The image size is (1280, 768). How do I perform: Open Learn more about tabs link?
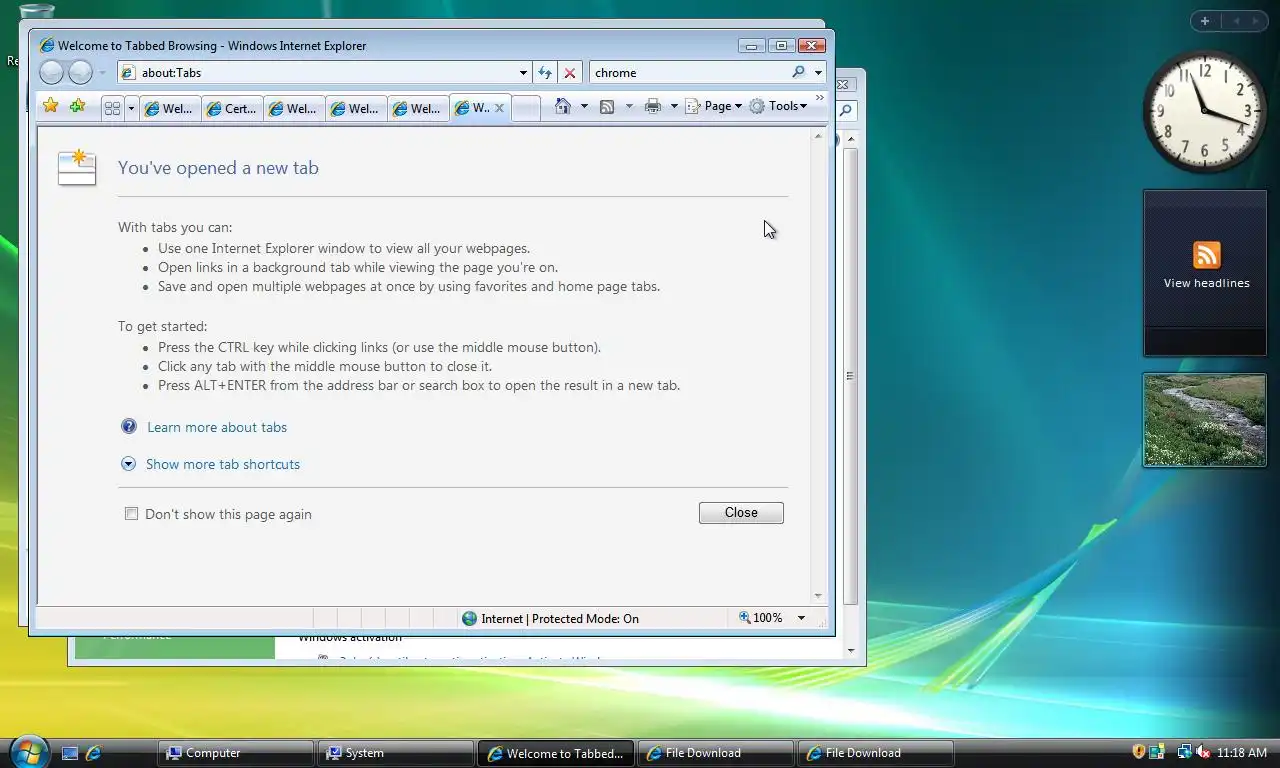pyautogui.click(x=217, y=427)
